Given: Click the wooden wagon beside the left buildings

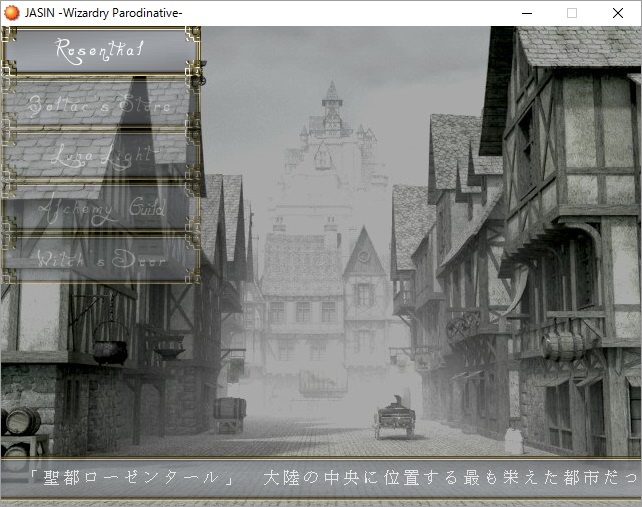Looking at the screenshot, I should click(229, 412).
